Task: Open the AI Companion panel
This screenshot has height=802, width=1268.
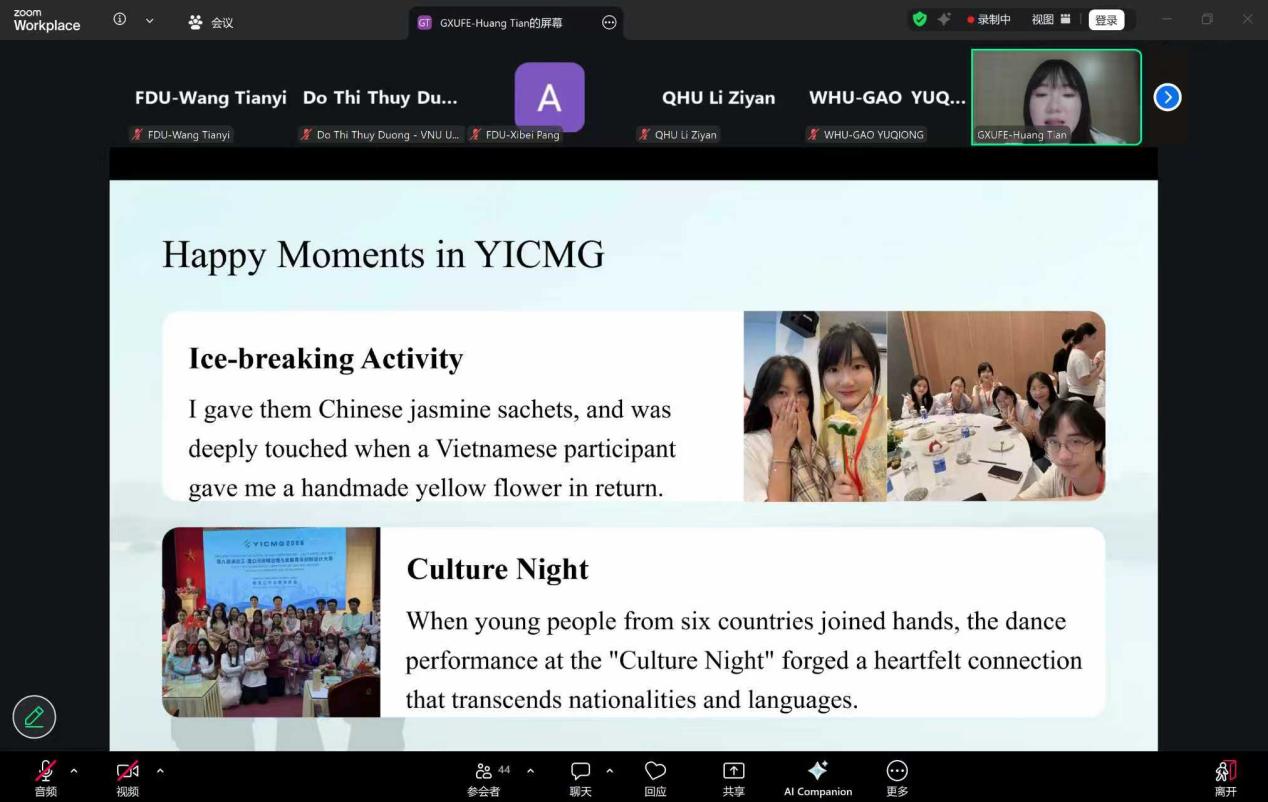Action: coord(817,778)
